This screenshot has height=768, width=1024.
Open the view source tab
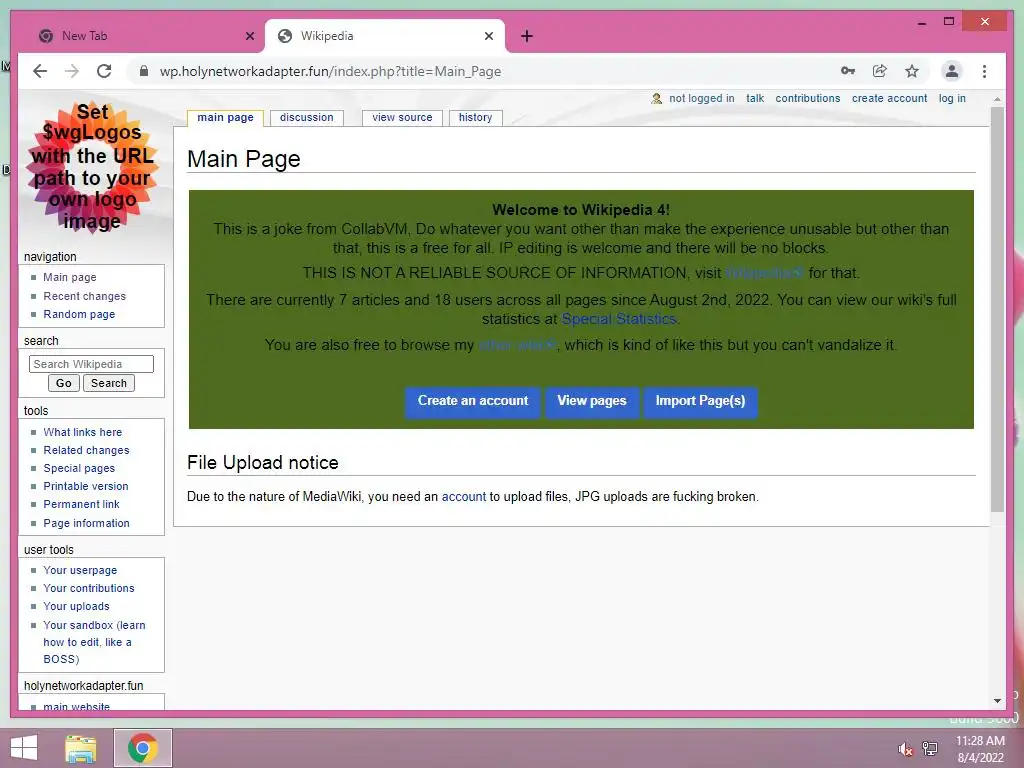pos(402,118)
